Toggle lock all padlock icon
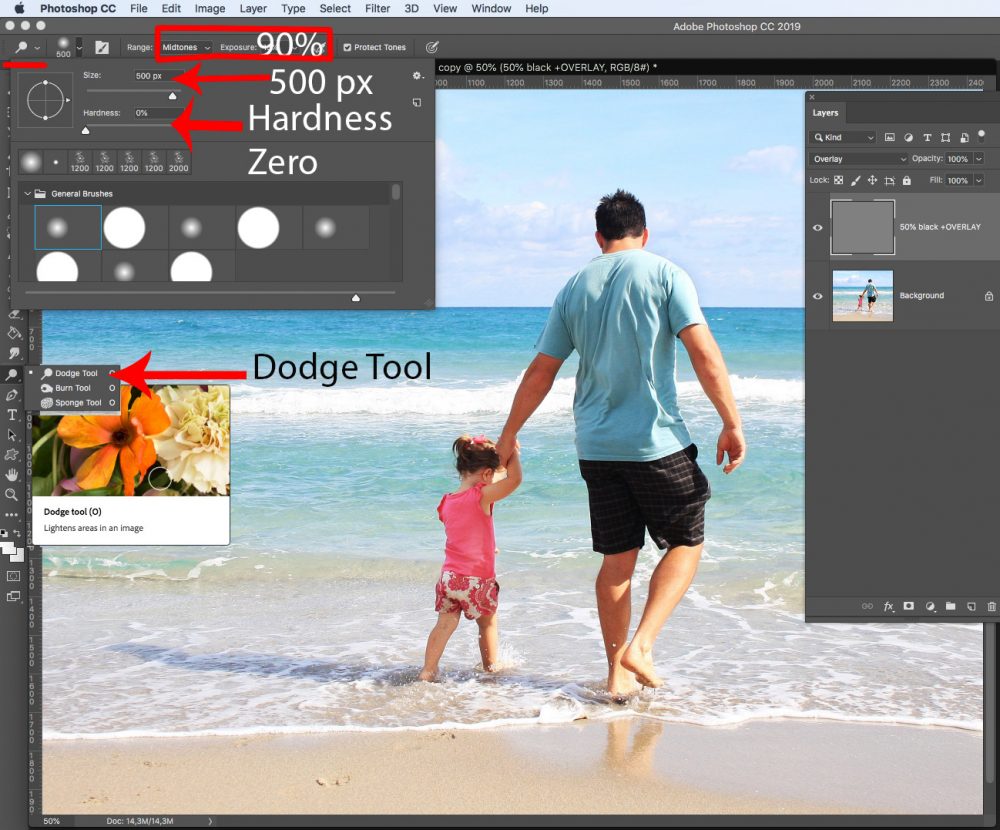The height and width of the screenshot is (830, 1000). [x=906, y=181]
